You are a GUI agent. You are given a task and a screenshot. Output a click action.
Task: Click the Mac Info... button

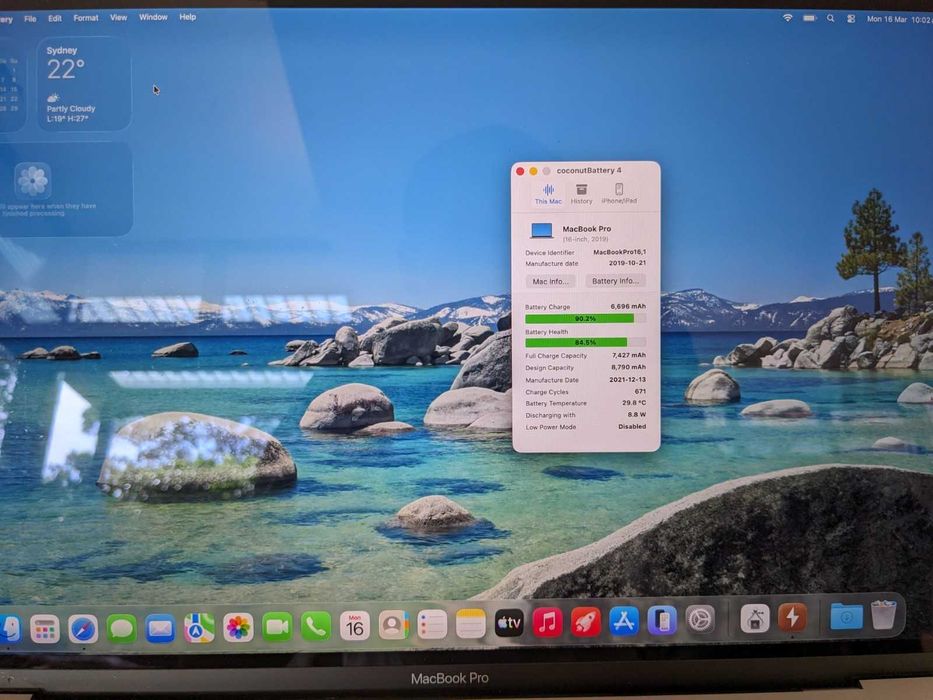coord(550,281)
